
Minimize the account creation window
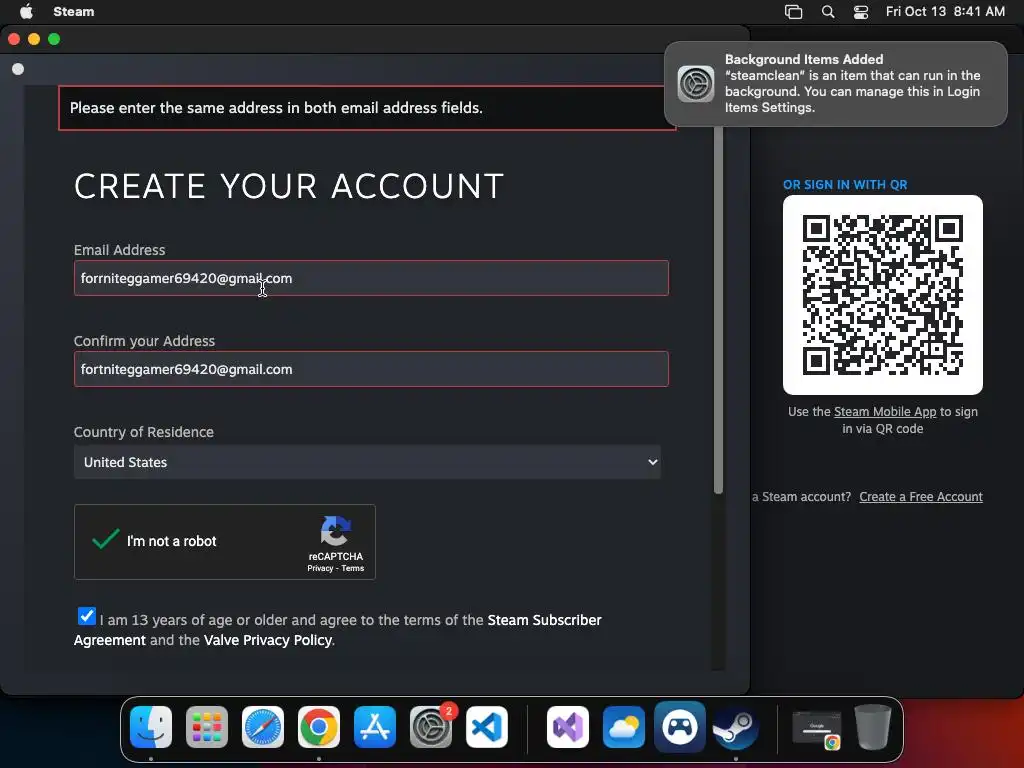point(34,39)
